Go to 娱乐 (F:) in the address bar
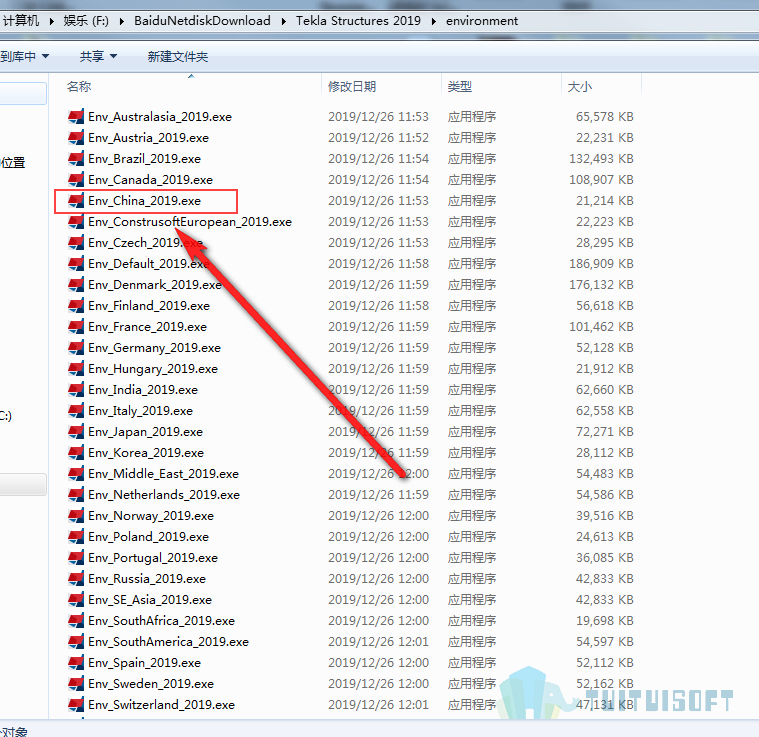The width and height of the screenshot is (759, 737). pyautogui.click(x=86, y=21)
